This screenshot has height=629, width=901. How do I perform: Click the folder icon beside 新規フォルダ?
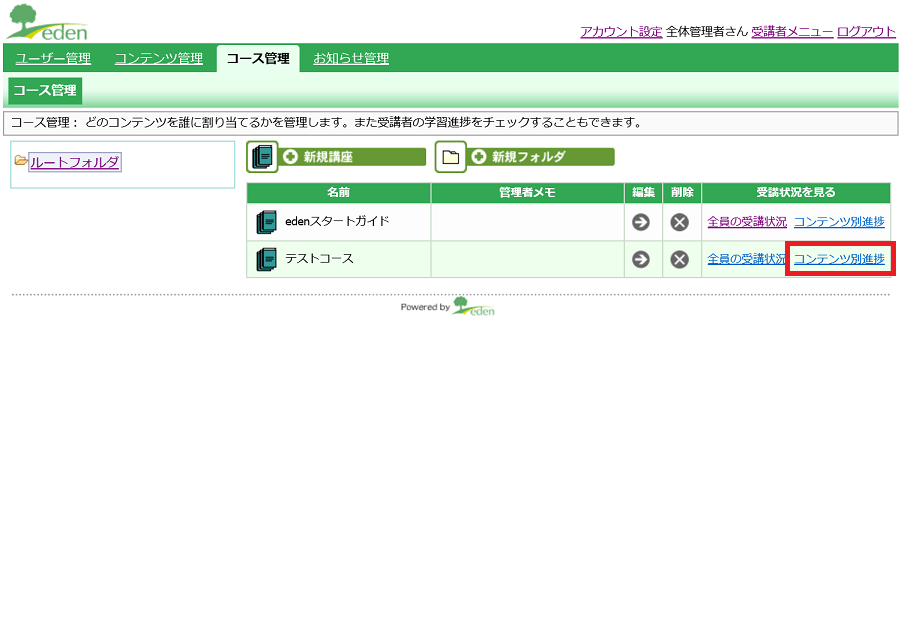pos(451,157)
